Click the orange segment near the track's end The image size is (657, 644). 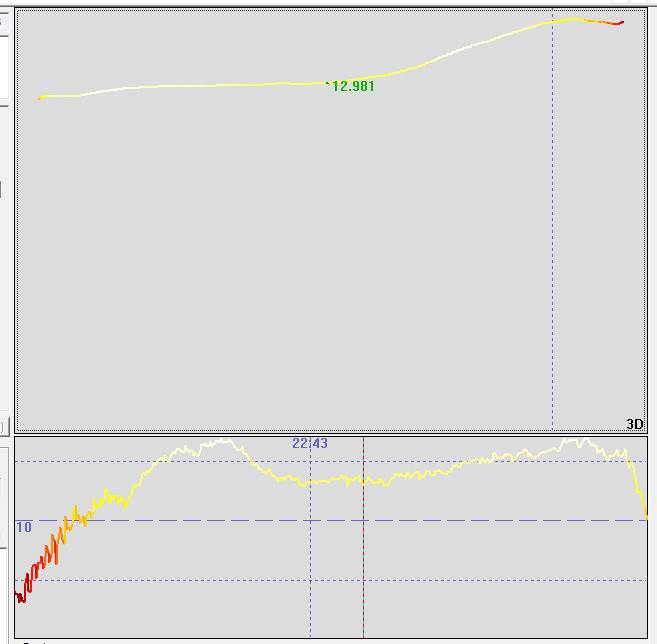[x=603, y=21]
